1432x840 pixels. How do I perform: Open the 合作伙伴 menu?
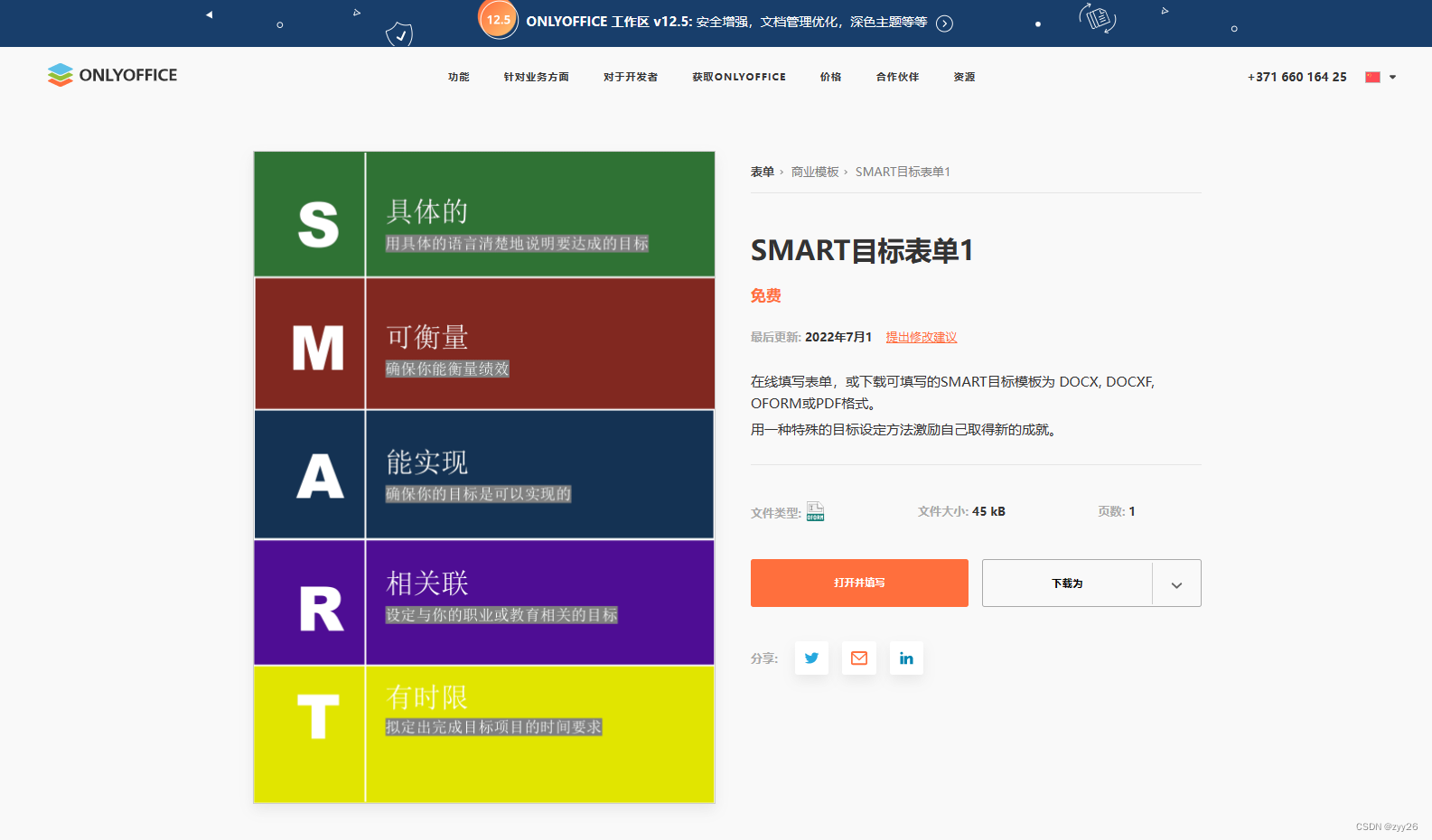point(897,77)
